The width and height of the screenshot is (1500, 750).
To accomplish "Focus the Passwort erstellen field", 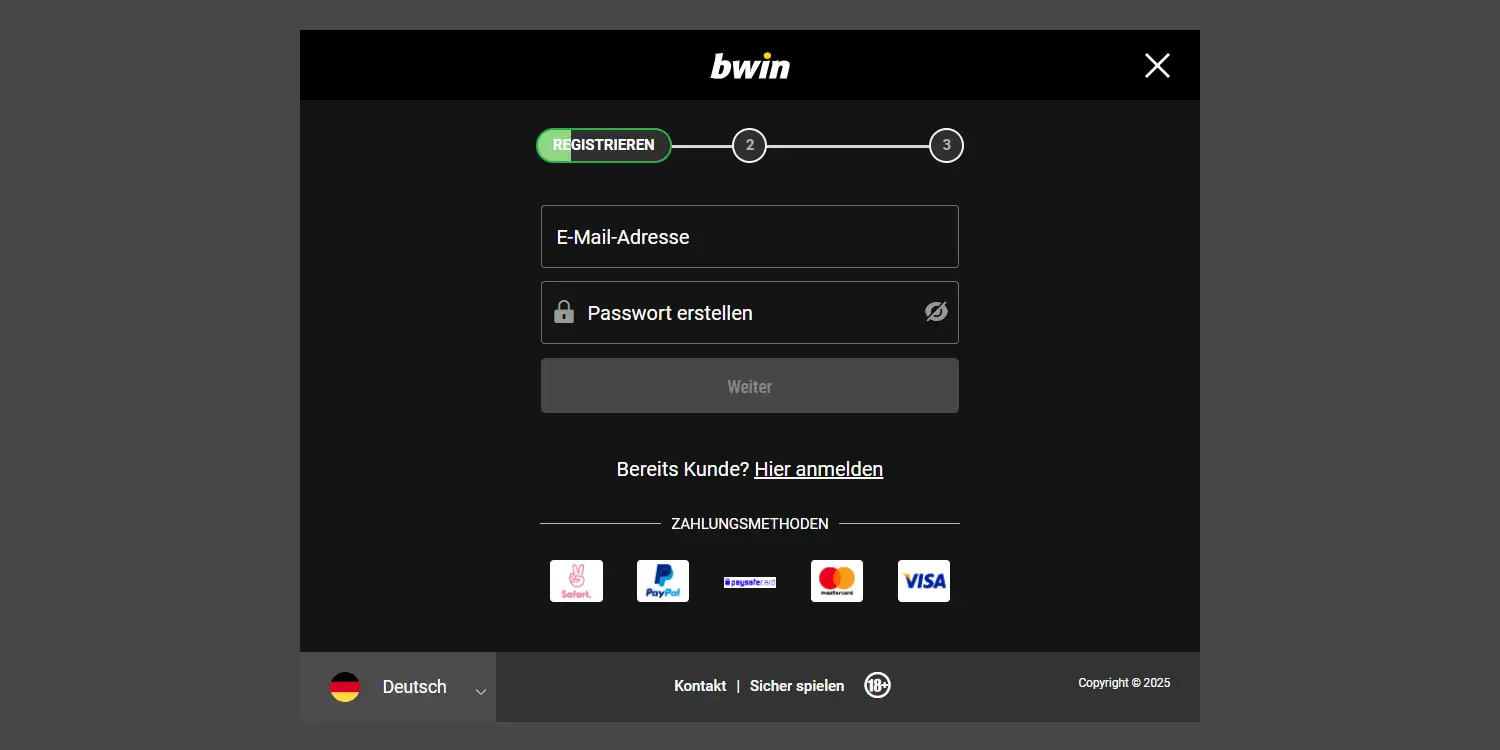I will [x=750, y=313].
